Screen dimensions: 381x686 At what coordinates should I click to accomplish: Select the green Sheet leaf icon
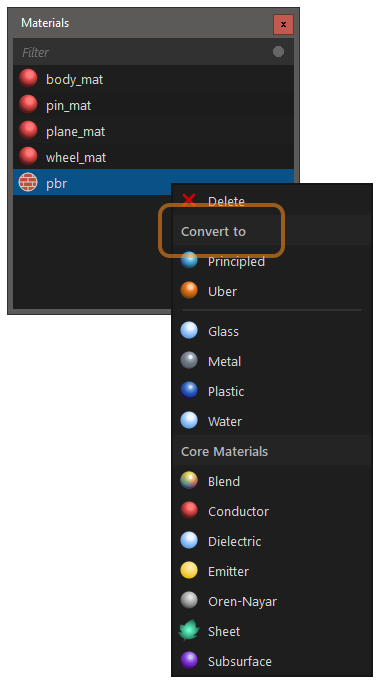(x=189, y=631)
